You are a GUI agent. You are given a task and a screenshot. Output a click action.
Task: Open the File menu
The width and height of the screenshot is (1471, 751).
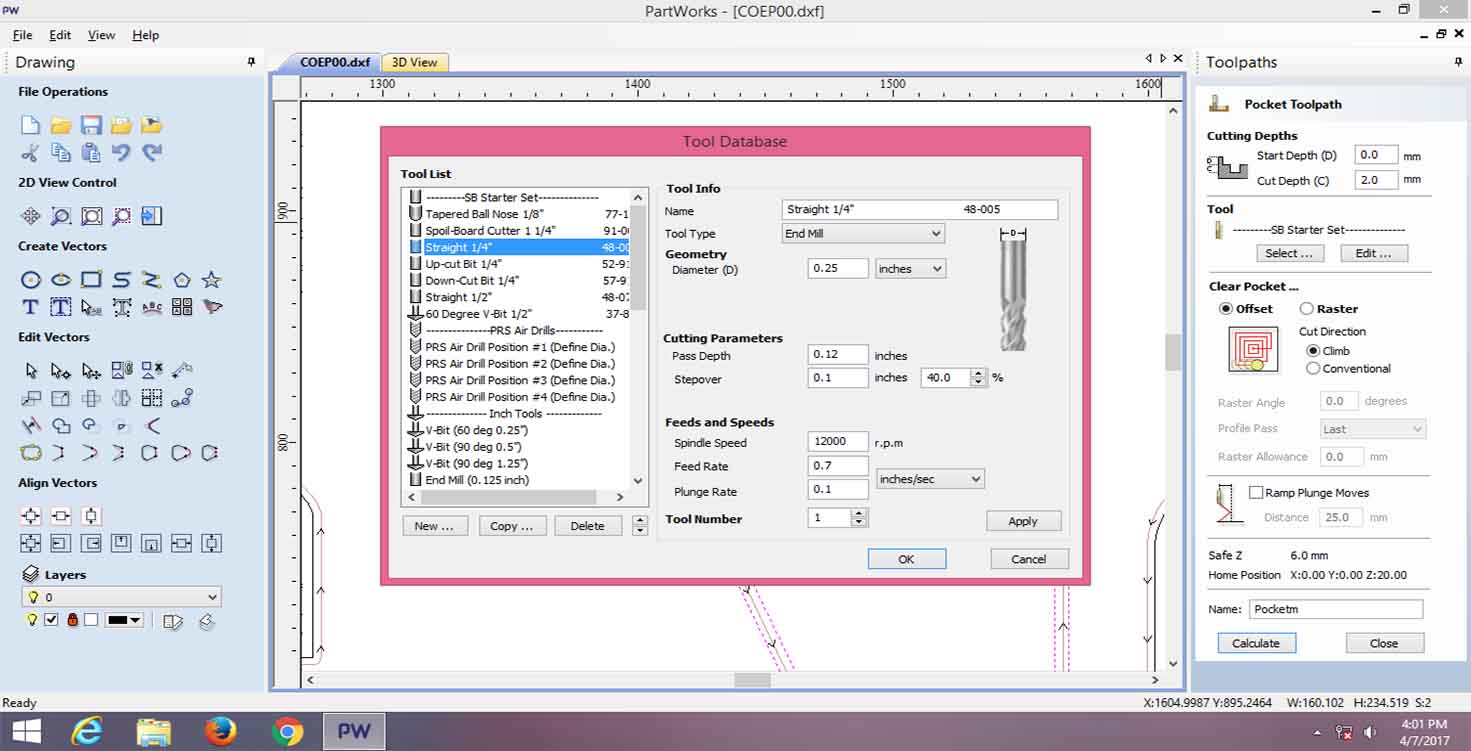tap(22, 35)
